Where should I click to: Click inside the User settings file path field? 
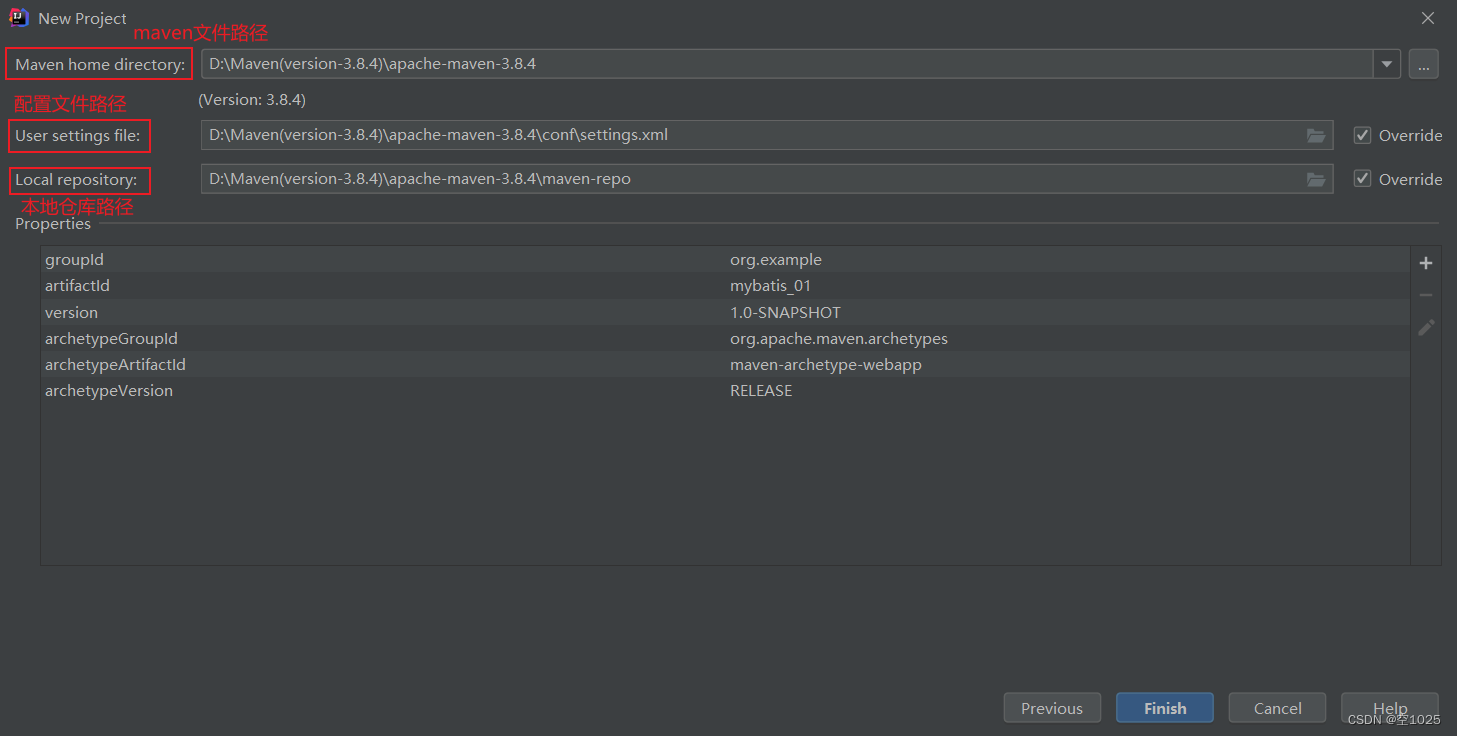click(700, 134)
